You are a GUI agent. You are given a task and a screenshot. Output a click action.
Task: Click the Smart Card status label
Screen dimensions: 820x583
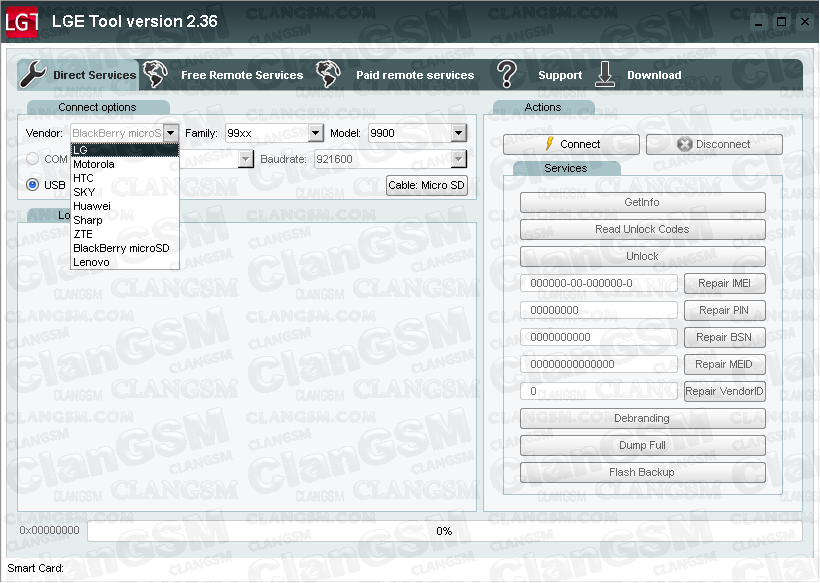36,568
